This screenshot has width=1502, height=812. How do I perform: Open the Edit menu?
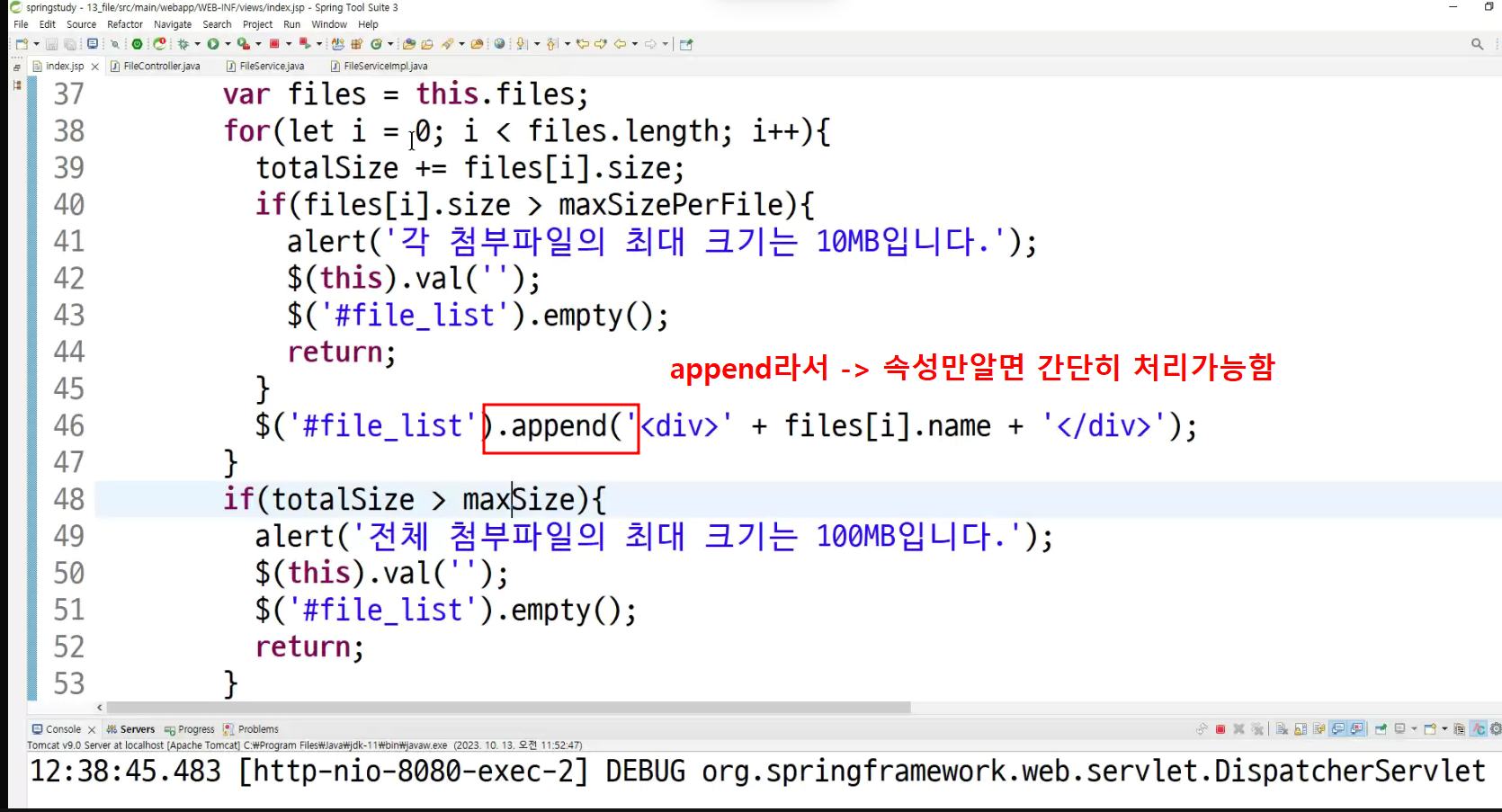[48, 24]
